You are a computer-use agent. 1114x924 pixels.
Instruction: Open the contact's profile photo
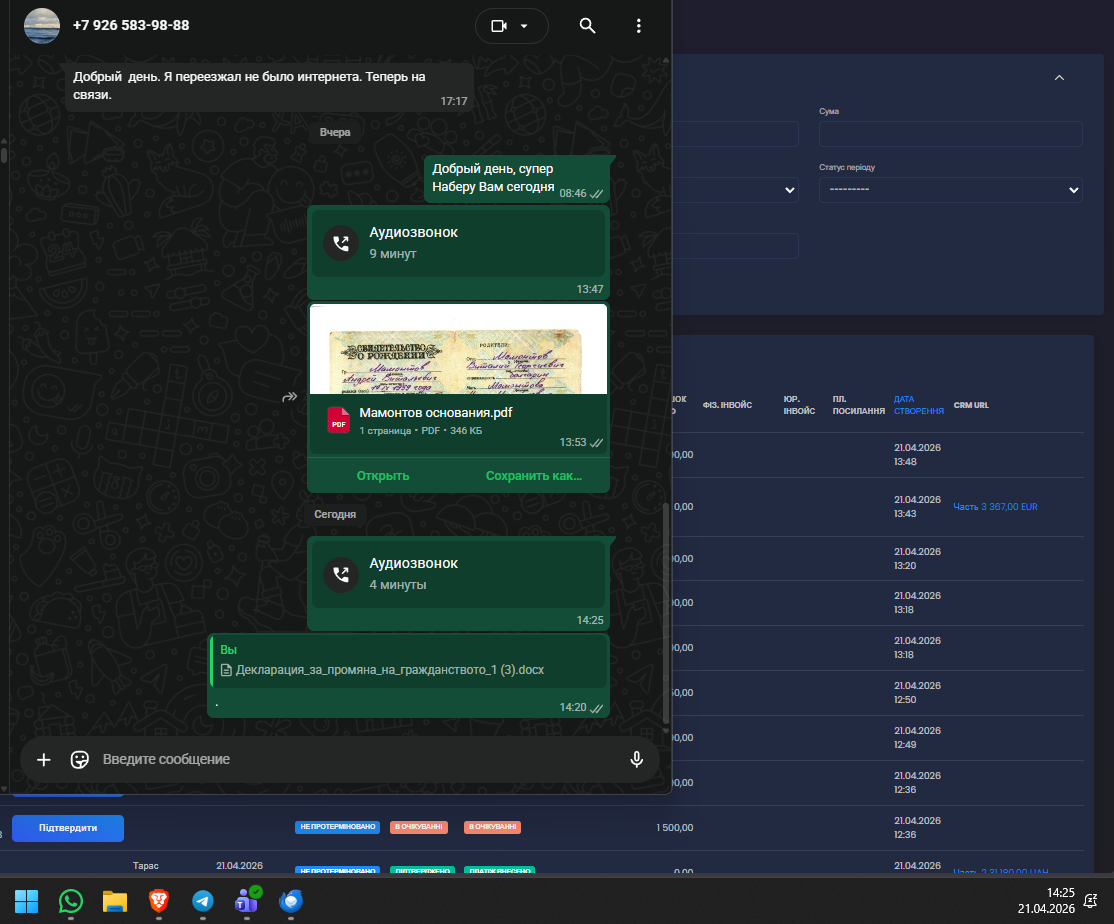click(x=42, y=26)
